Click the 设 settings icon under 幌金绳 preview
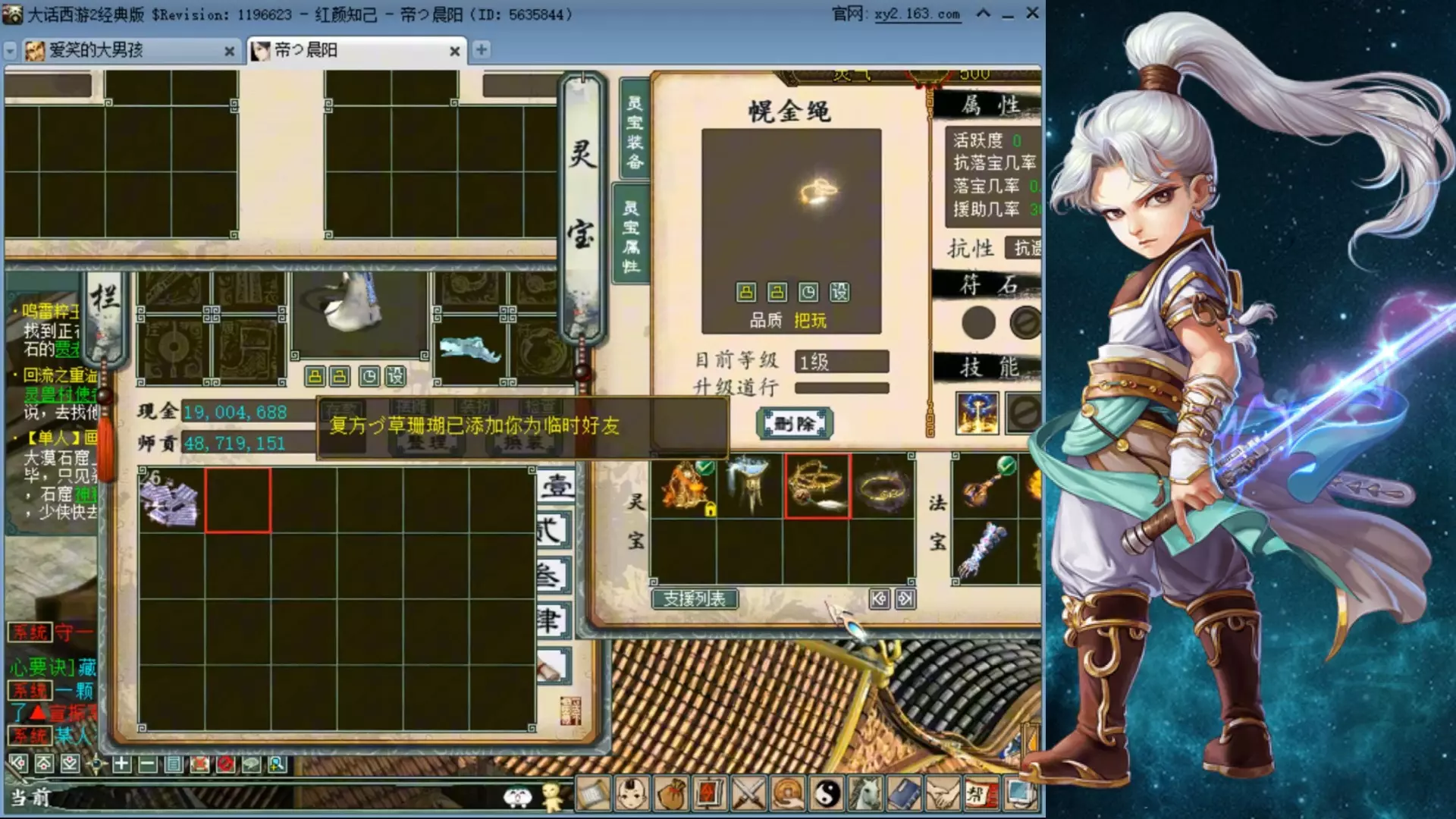This screenshot has height=819, width=1456. tap(839, 292)
